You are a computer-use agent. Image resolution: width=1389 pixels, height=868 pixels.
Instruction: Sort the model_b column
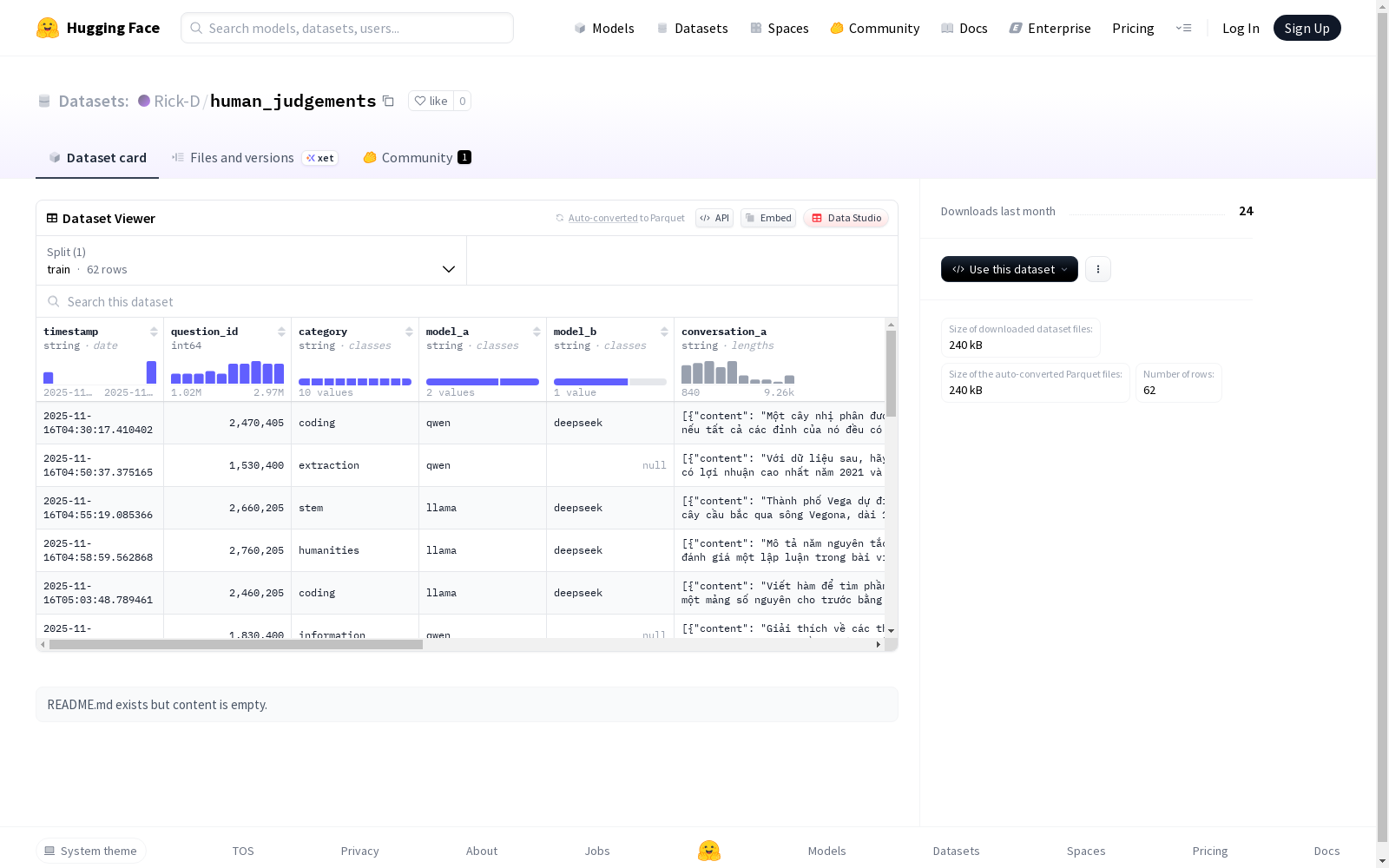[x=664, y=332]
